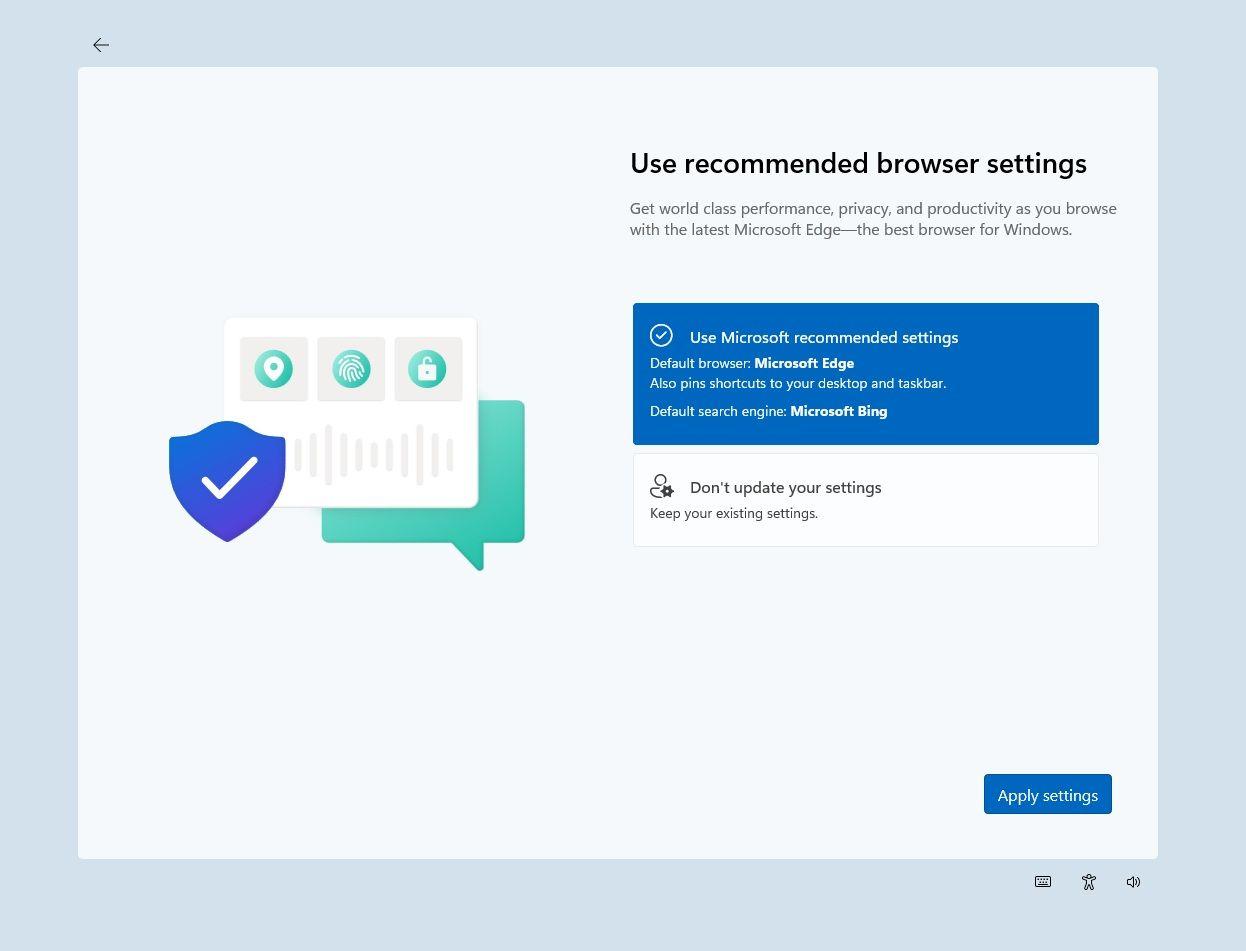This screenshot has height=951, width=1246.
Task: Click the blue shield checkmark illustration
Action: tap(228, 481)
